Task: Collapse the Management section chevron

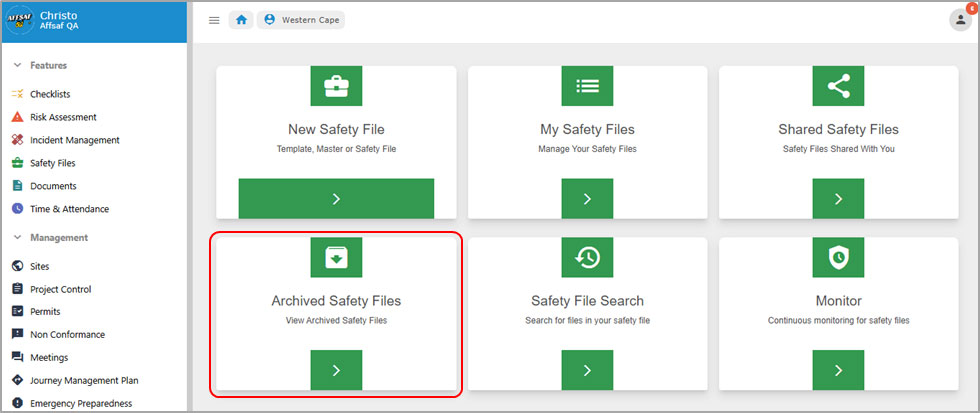Action: pyautogui.click(x=18, y=238)
